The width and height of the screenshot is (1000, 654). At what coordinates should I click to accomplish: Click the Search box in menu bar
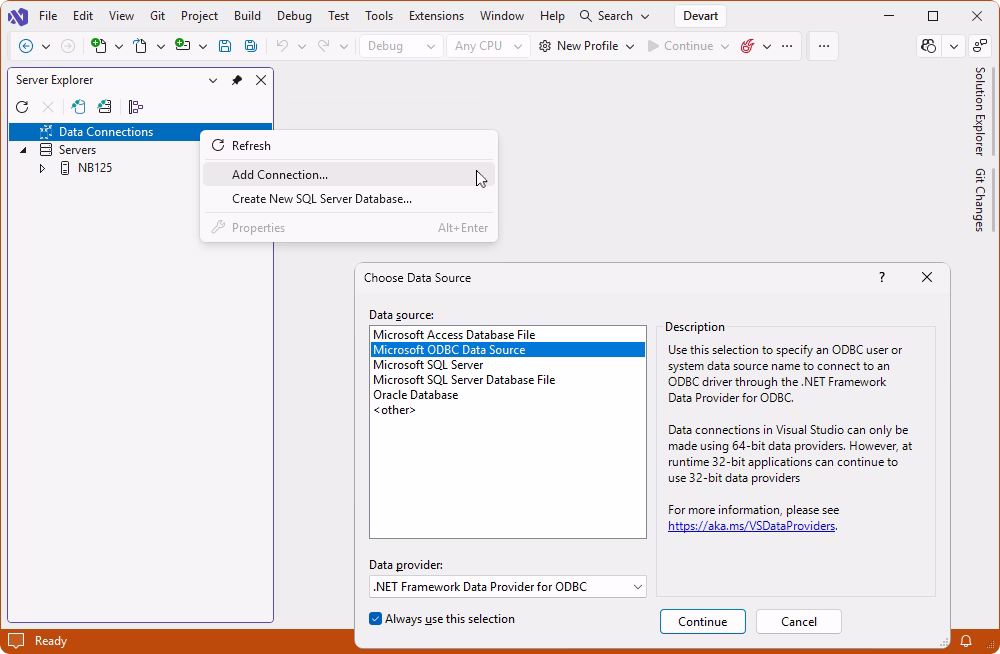pos(614,16)
